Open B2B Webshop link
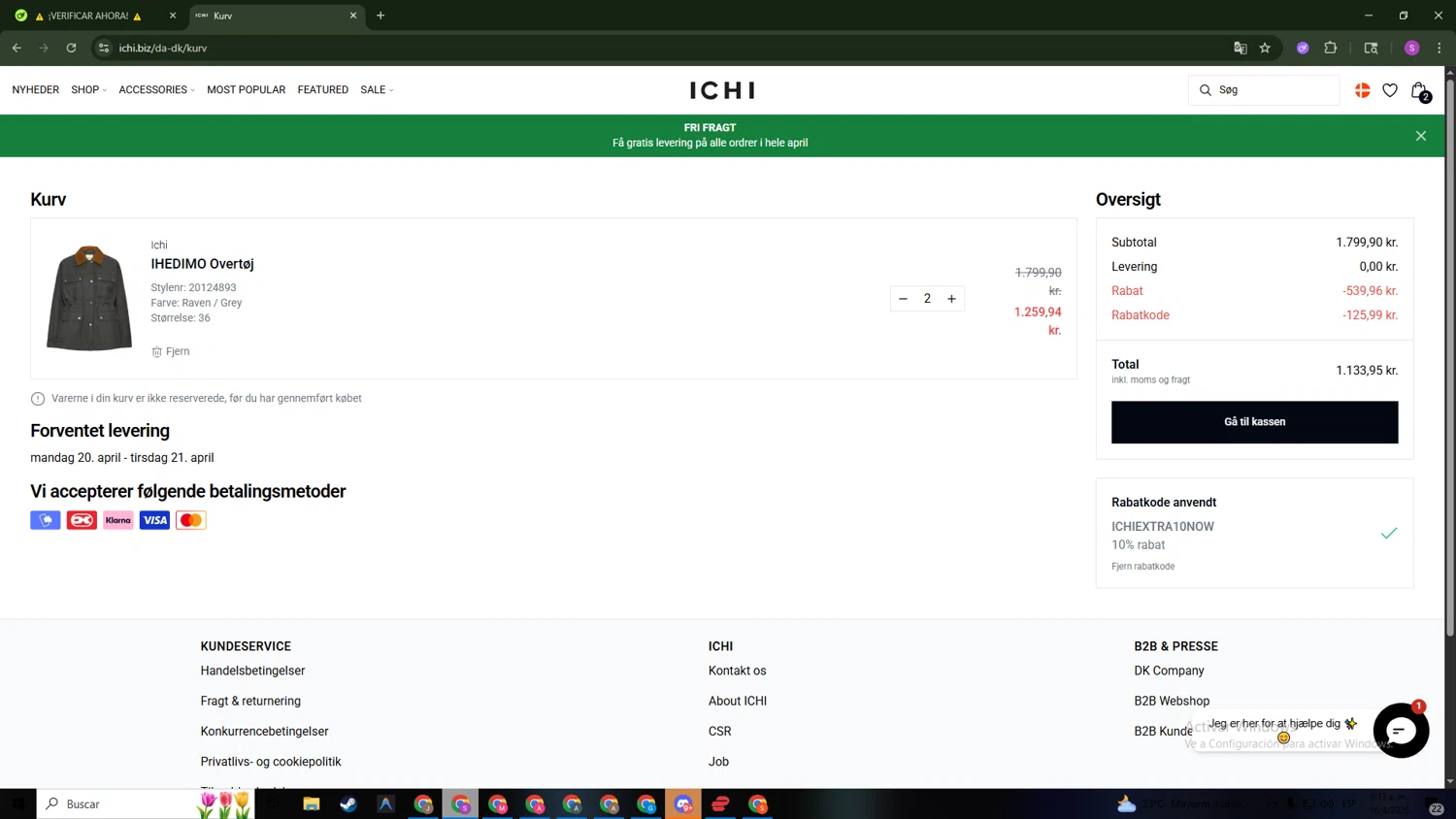Screen dimensions: 1456x819 click(1172, 701)
